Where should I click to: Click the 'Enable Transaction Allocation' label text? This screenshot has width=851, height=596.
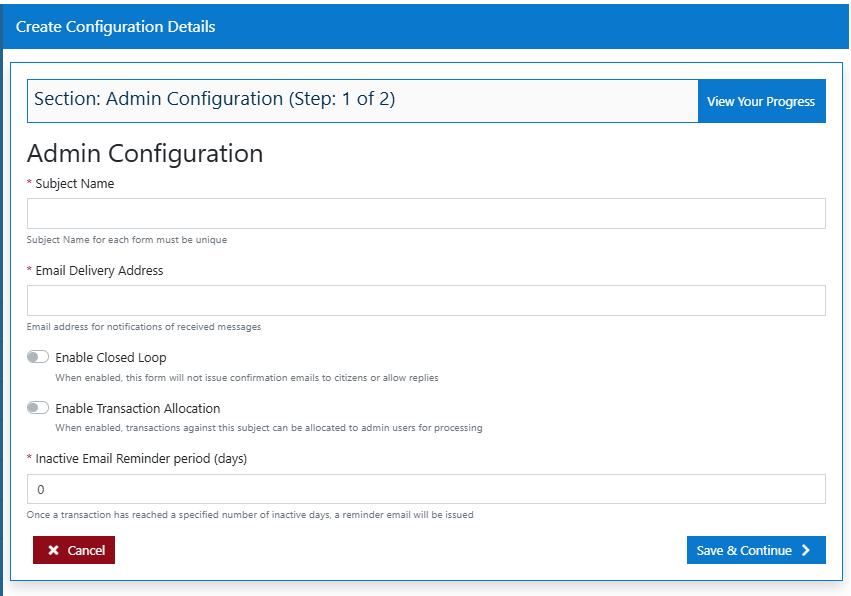click(x=138, y=408)
